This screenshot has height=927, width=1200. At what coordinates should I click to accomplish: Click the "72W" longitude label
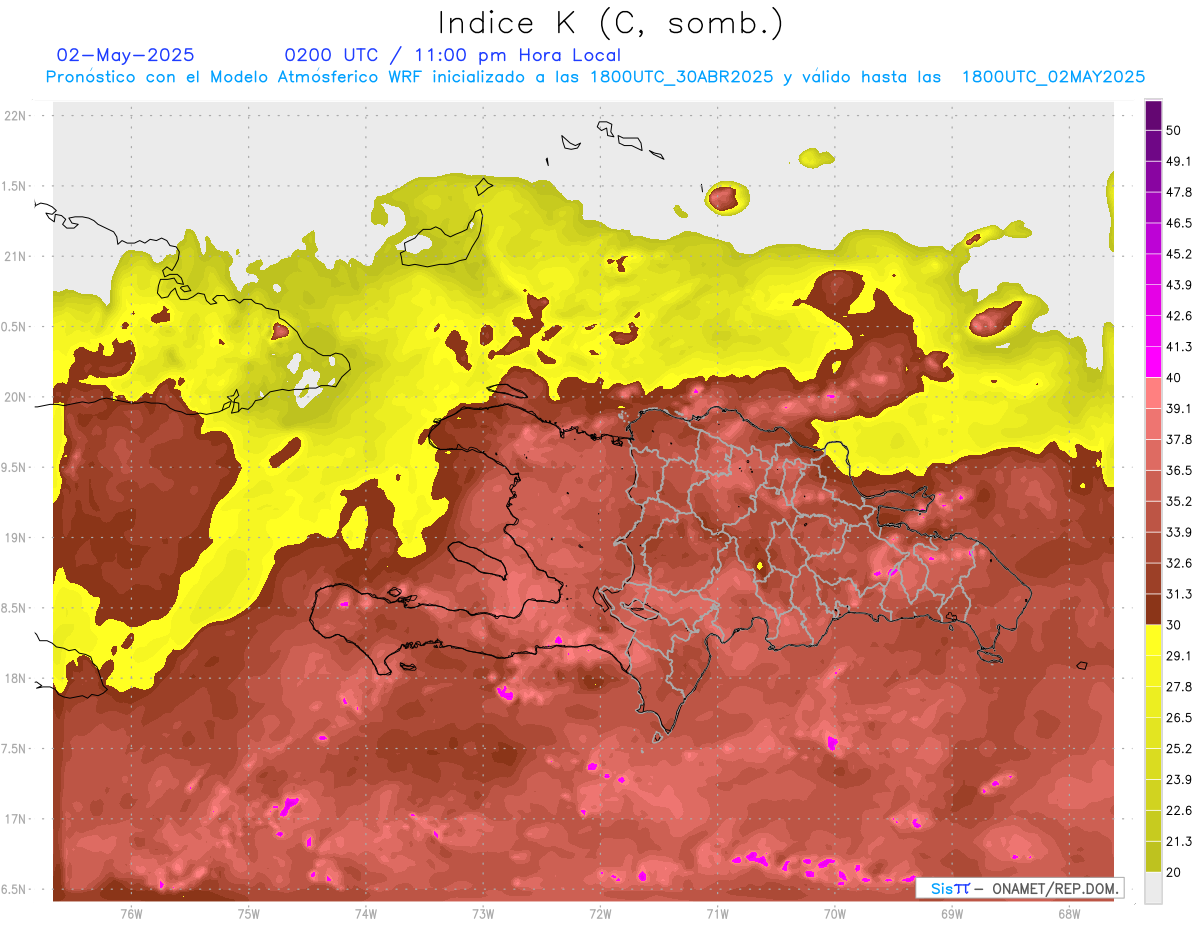(600, 914)
